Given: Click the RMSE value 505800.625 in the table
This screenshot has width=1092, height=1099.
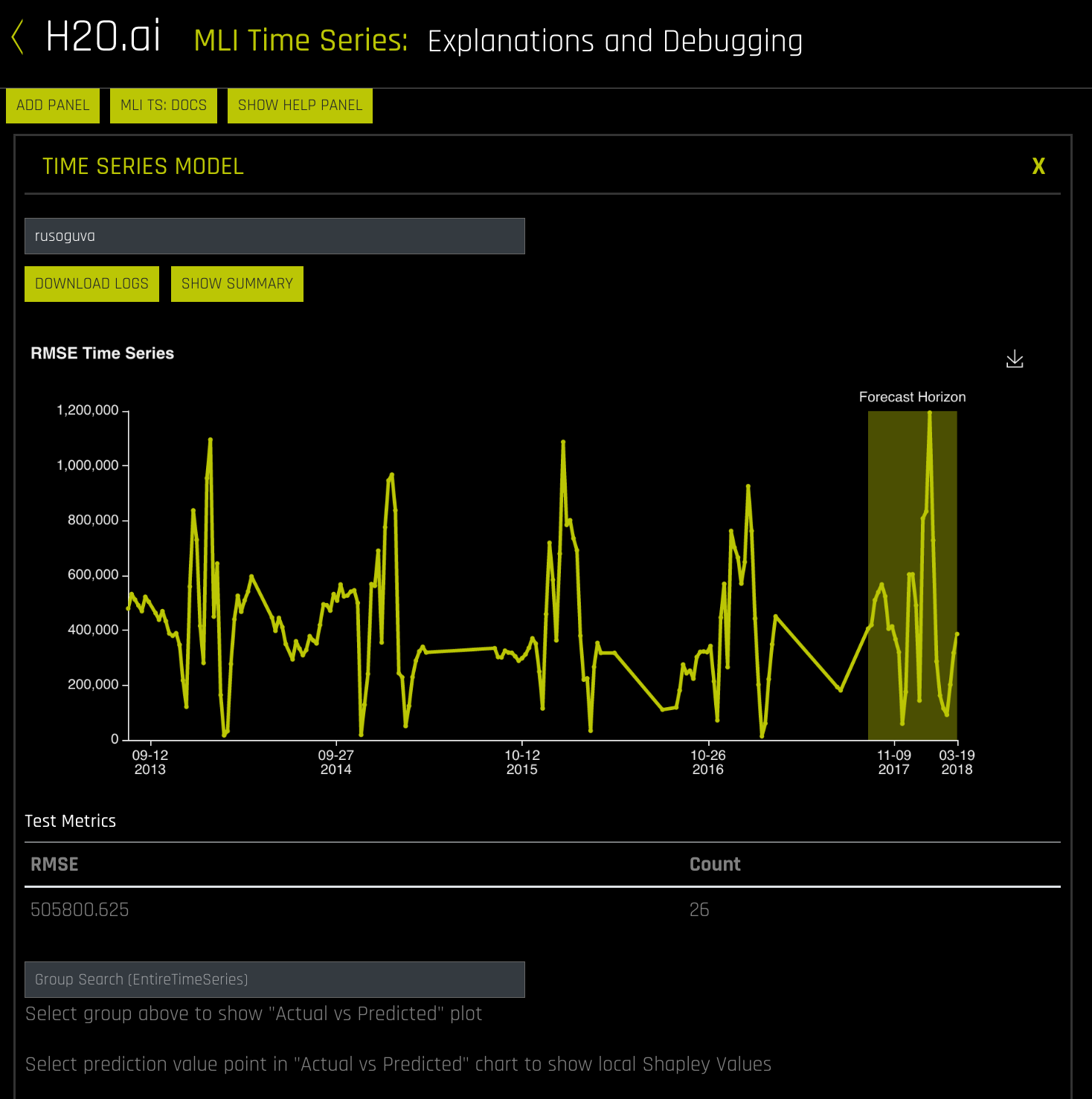Looking at the screenshot, I should (x=80, y=909).
